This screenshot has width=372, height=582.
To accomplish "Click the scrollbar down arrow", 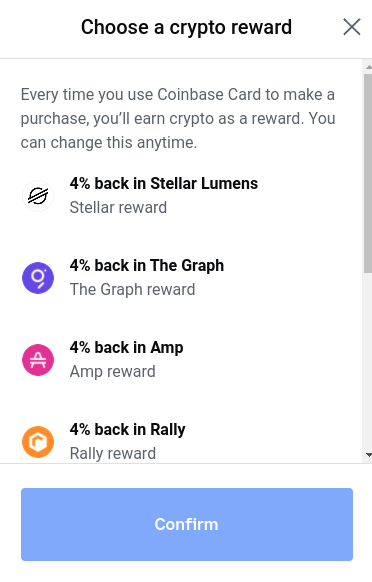I will click(368, 455).
